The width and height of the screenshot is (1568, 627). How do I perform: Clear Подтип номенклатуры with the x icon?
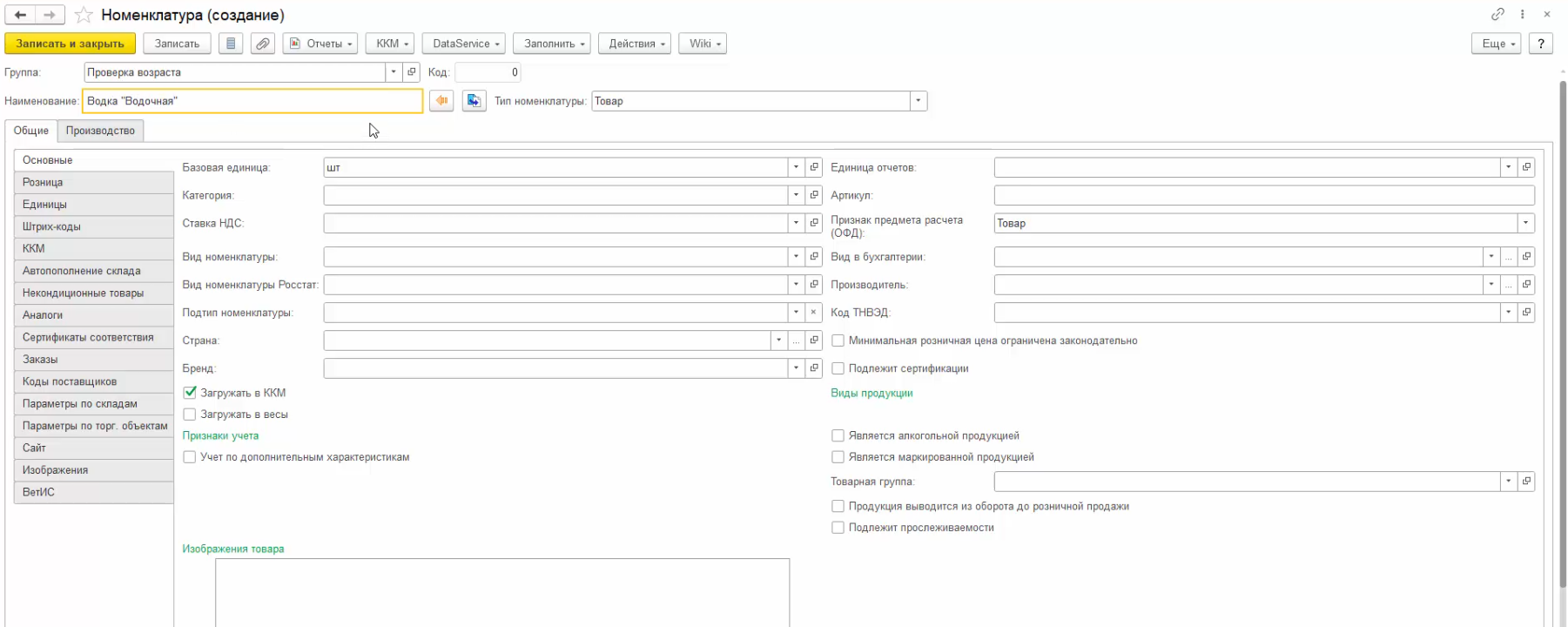click(813, 313)
